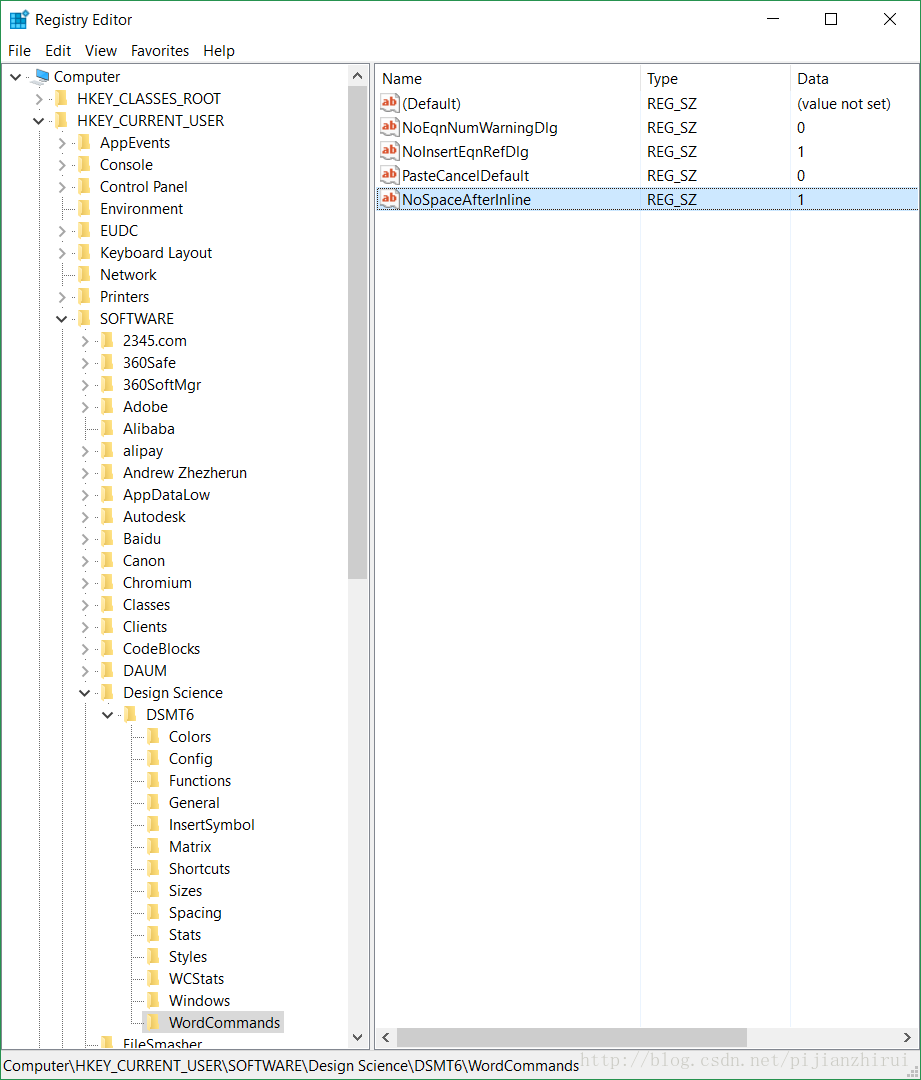The width and height of the screenshot is (921, 1080).
Task: Open the View menu
Action: 101,50
